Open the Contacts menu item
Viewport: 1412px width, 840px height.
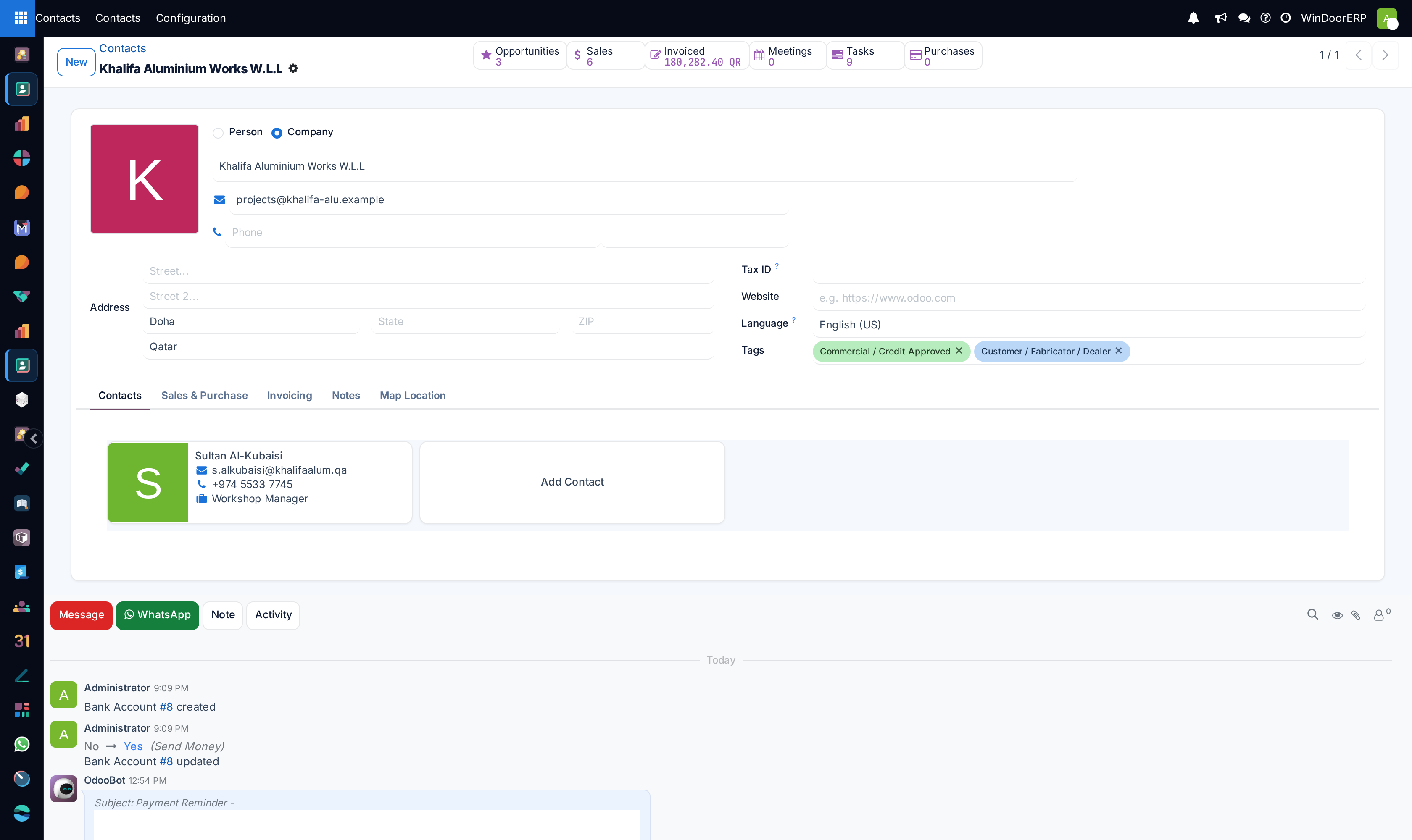(x=118, y=18)
